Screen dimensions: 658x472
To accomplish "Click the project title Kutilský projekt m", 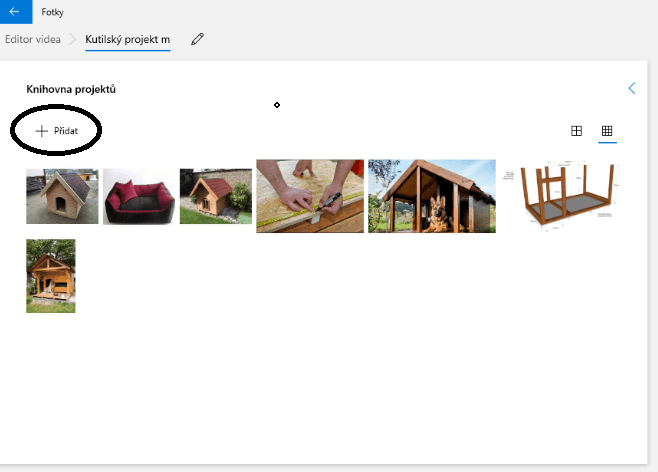I will (x=128, y=39).
